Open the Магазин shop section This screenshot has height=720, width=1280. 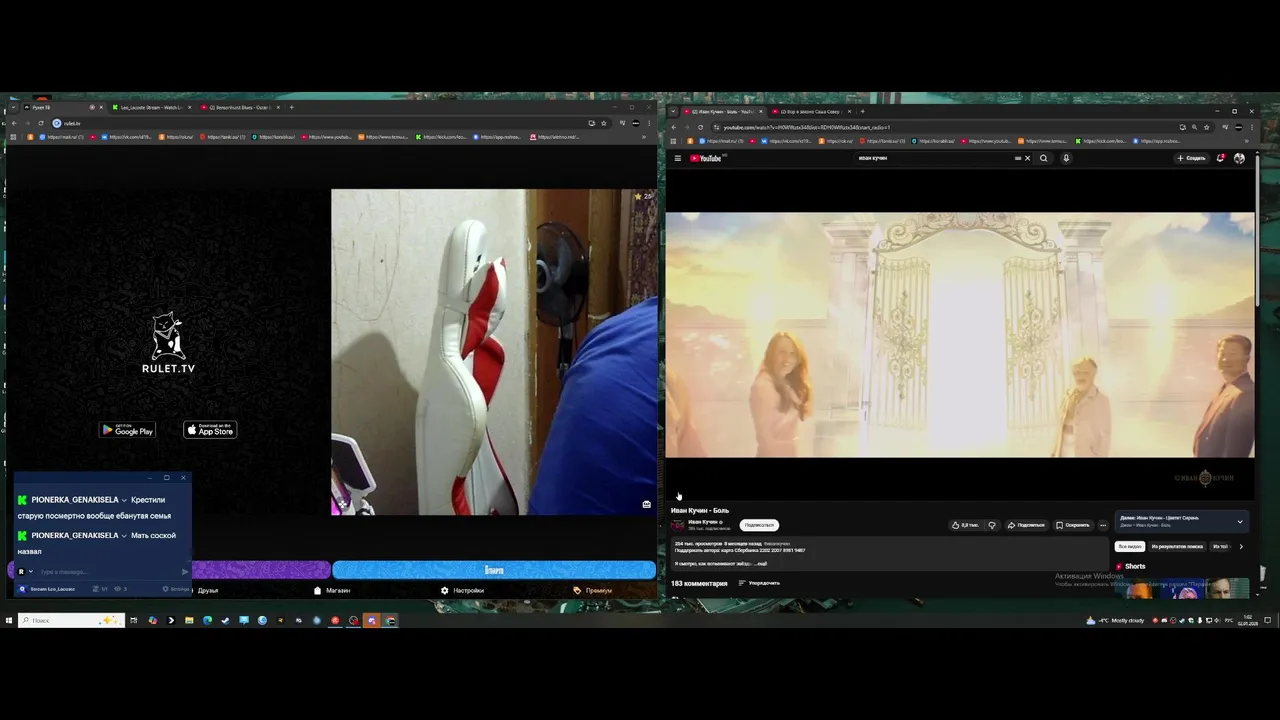[x=332, y=590]
